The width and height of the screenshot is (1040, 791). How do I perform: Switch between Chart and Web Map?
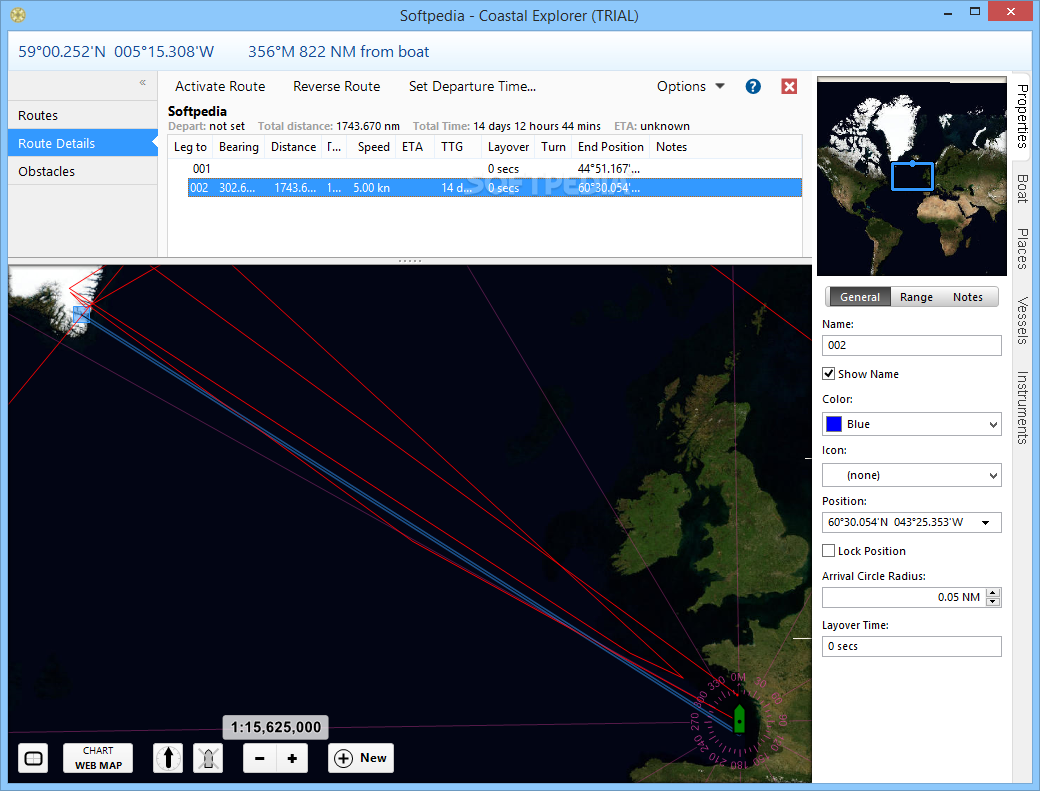98,758
